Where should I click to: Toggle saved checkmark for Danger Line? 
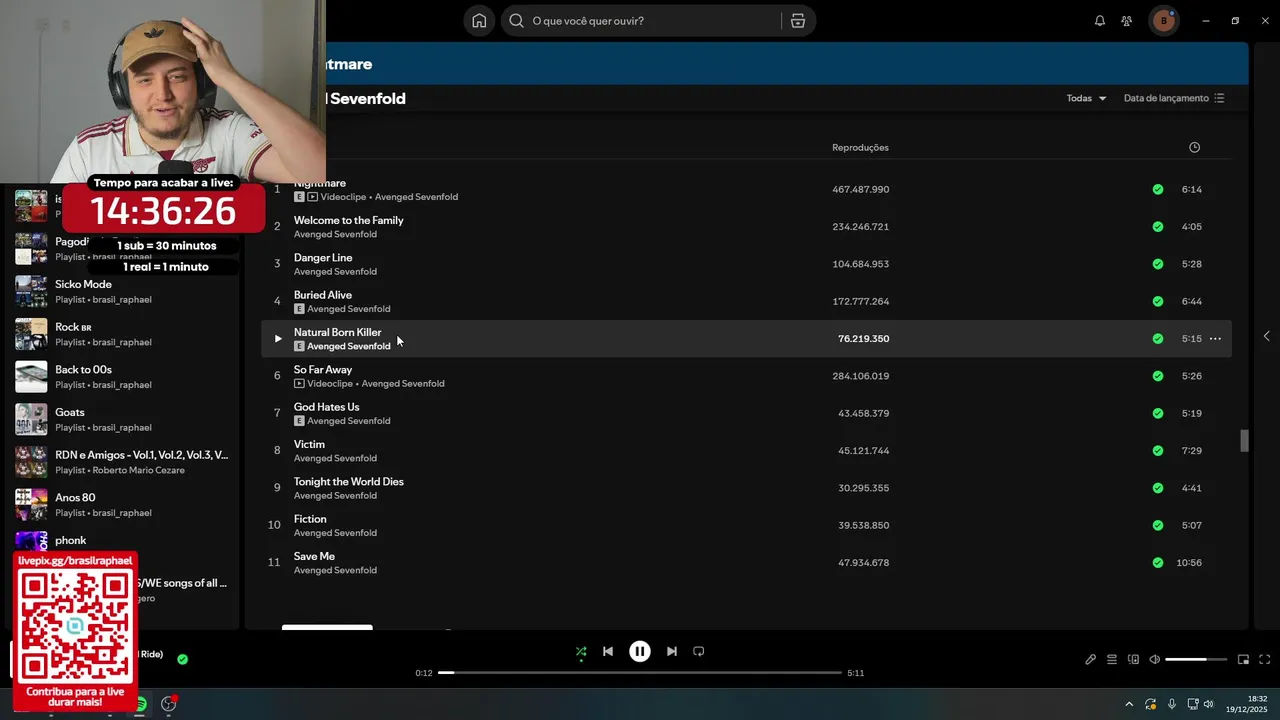coord(1158,264)
